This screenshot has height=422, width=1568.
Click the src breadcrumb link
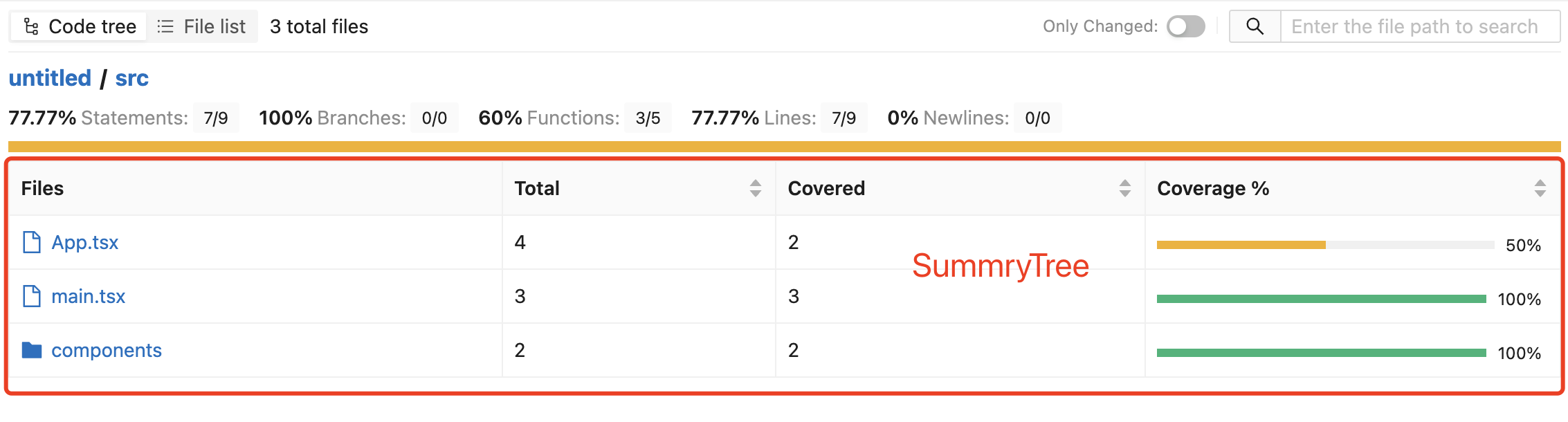click(131, 78)
